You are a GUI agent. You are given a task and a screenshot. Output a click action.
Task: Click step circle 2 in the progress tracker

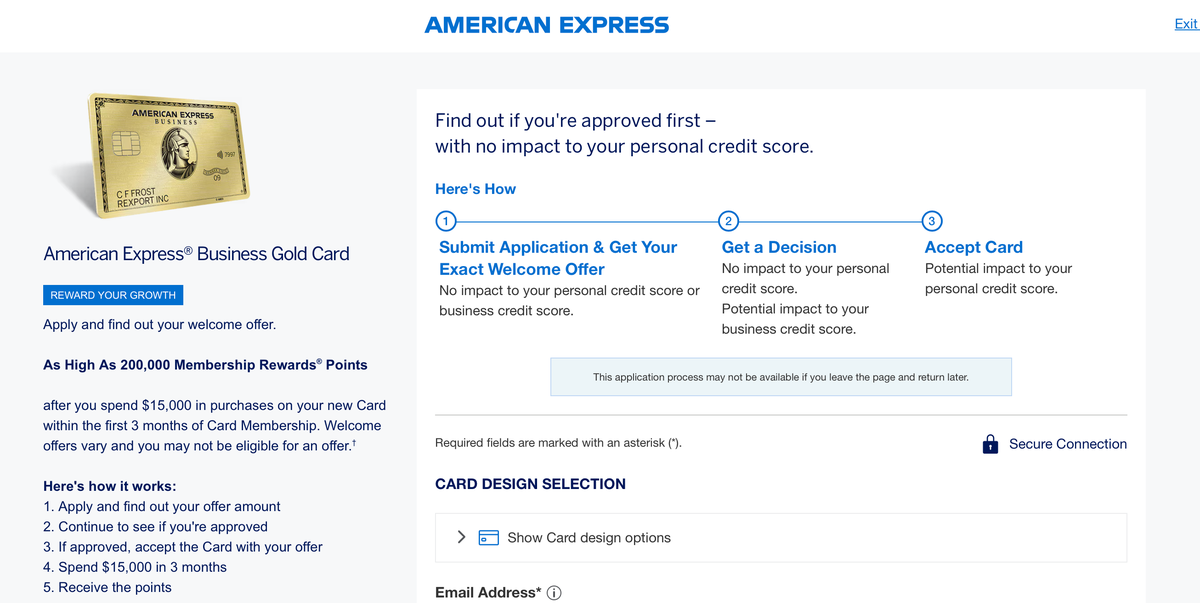729,221
